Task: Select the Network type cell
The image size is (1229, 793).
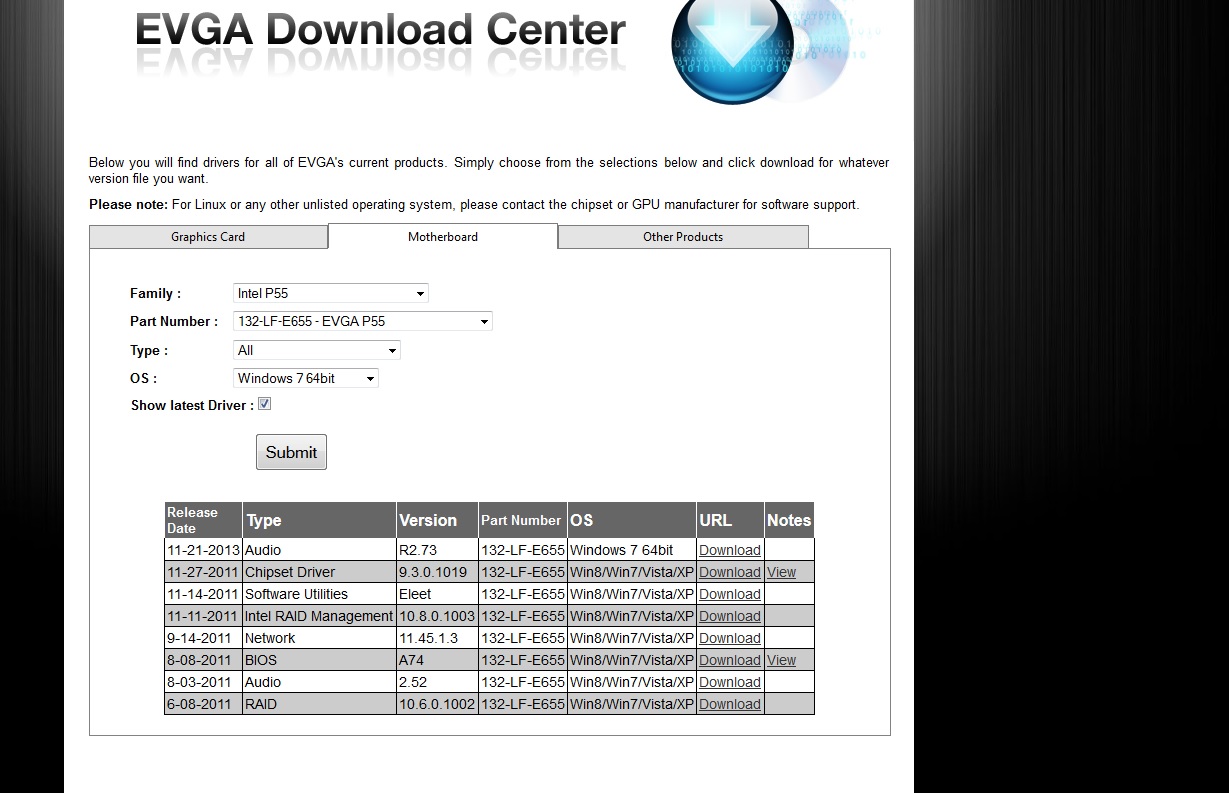Action: click(x=320, y=638)
